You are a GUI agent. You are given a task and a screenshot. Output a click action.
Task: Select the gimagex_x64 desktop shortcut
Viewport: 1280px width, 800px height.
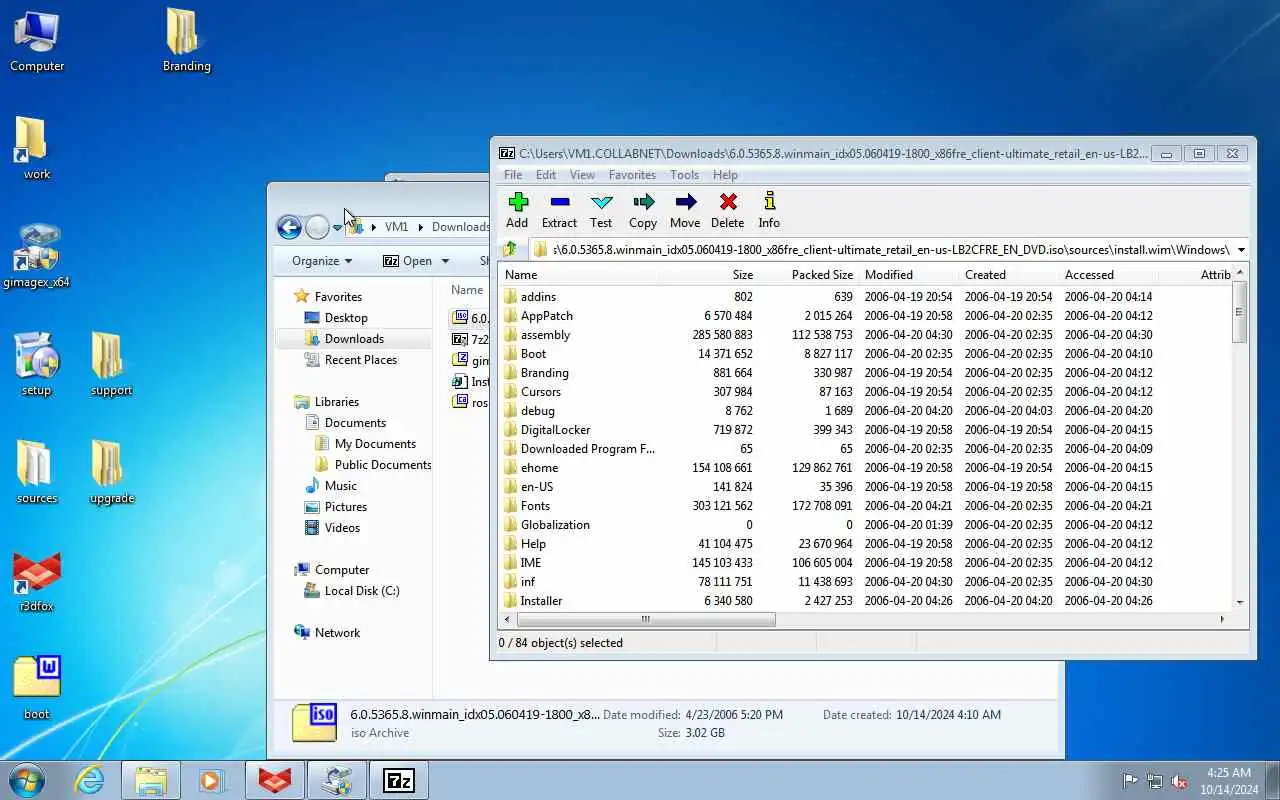37,257
